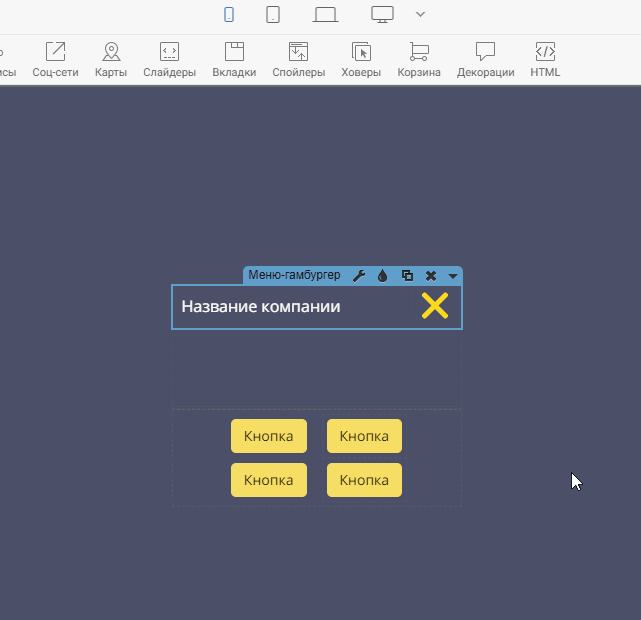Select the desktop monitor viewport
Screen dimensions: 641x620
[x=383, y=14]
